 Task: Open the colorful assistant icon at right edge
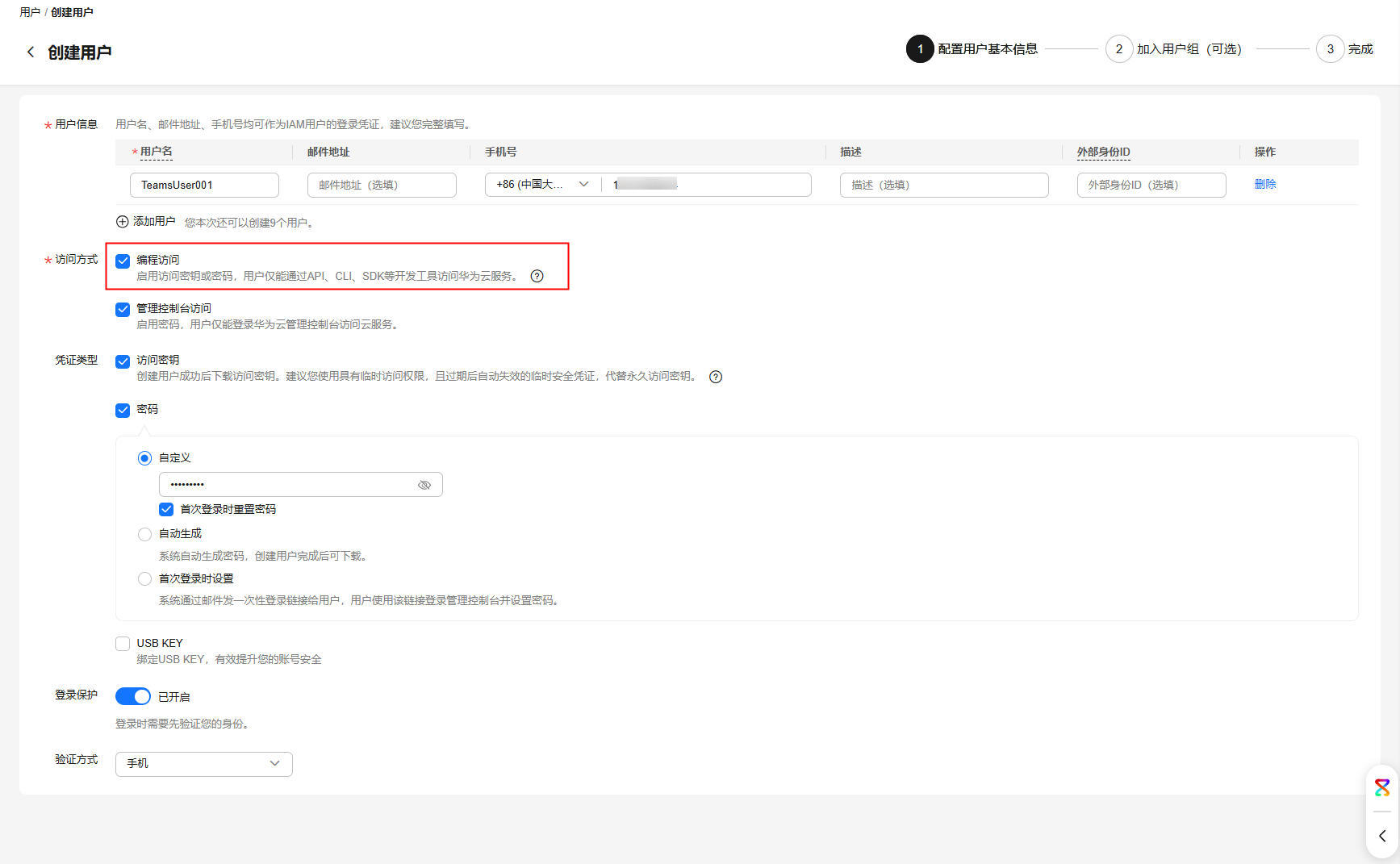1382,787
